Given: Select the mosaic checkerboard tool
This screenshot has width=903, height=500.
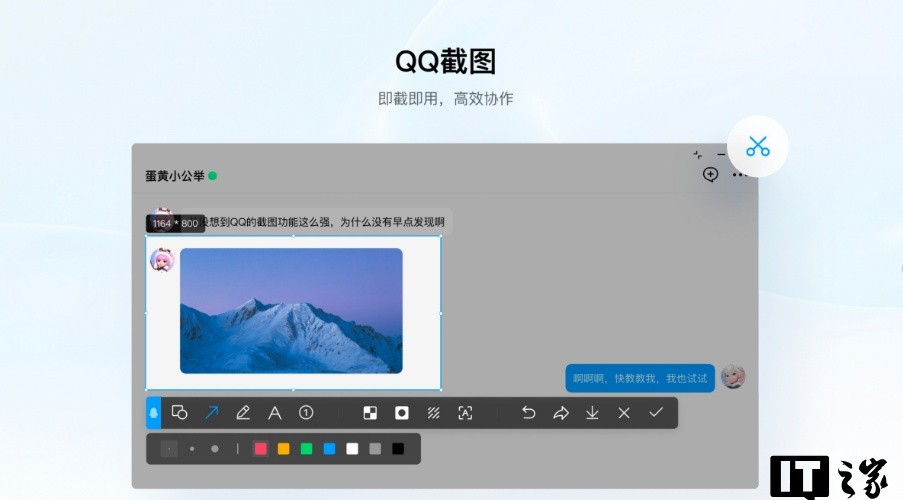Looking at the screenshot, I should click(x=370, y=412).
